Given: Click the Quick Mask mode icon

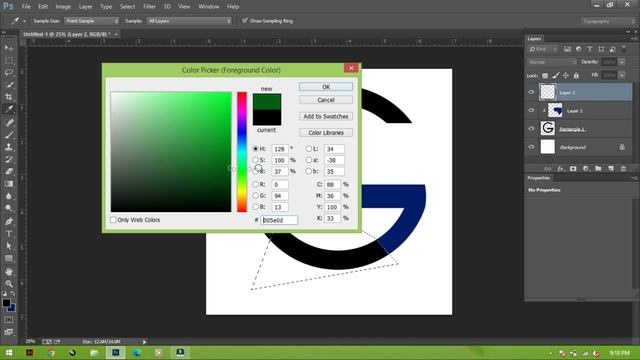Looking at the screenshot, I should point(9,320).
